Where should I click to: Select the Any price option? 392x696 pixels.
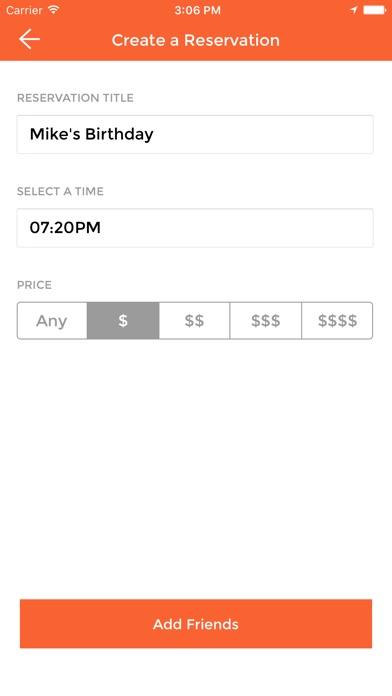[52, 320]
